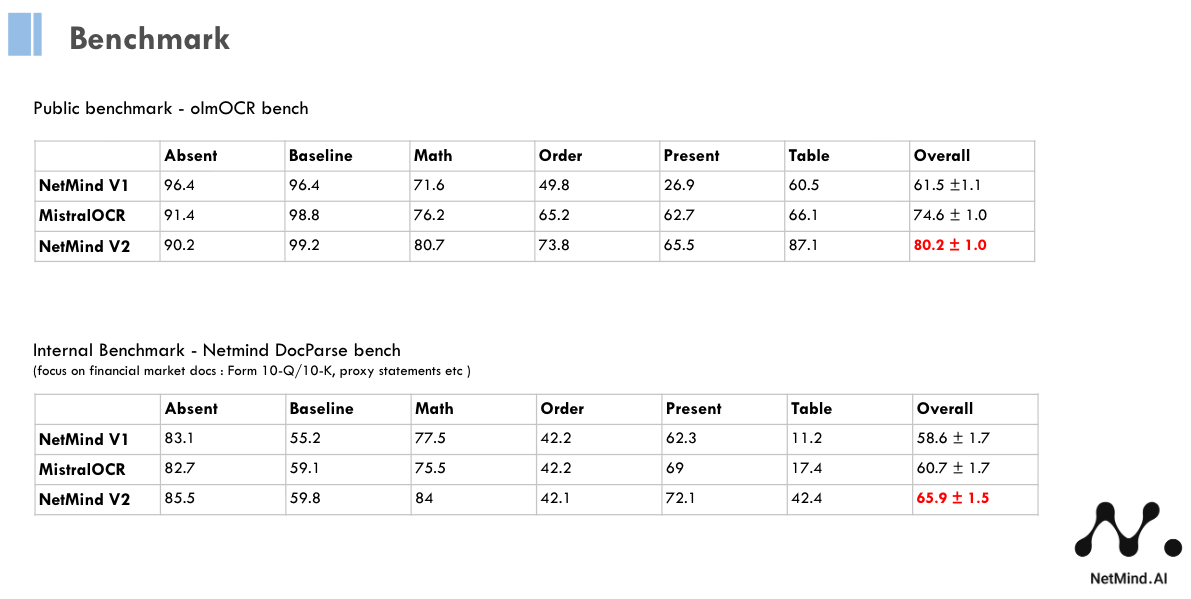Click the blue bar beside Benchmark title
The width and height of the screenshot is (1191, 599).
pos(24,35)
